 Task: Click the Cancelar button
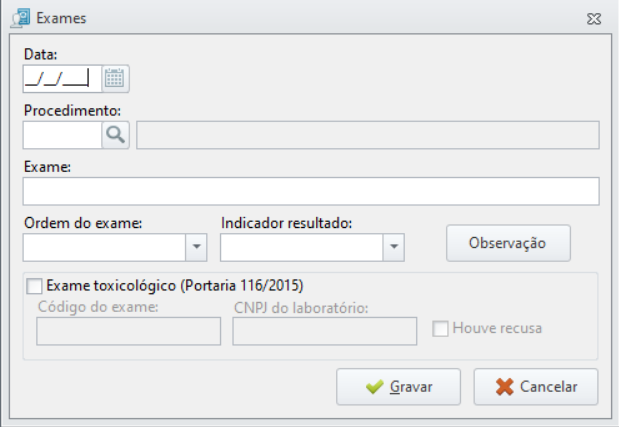click(536, 387)
